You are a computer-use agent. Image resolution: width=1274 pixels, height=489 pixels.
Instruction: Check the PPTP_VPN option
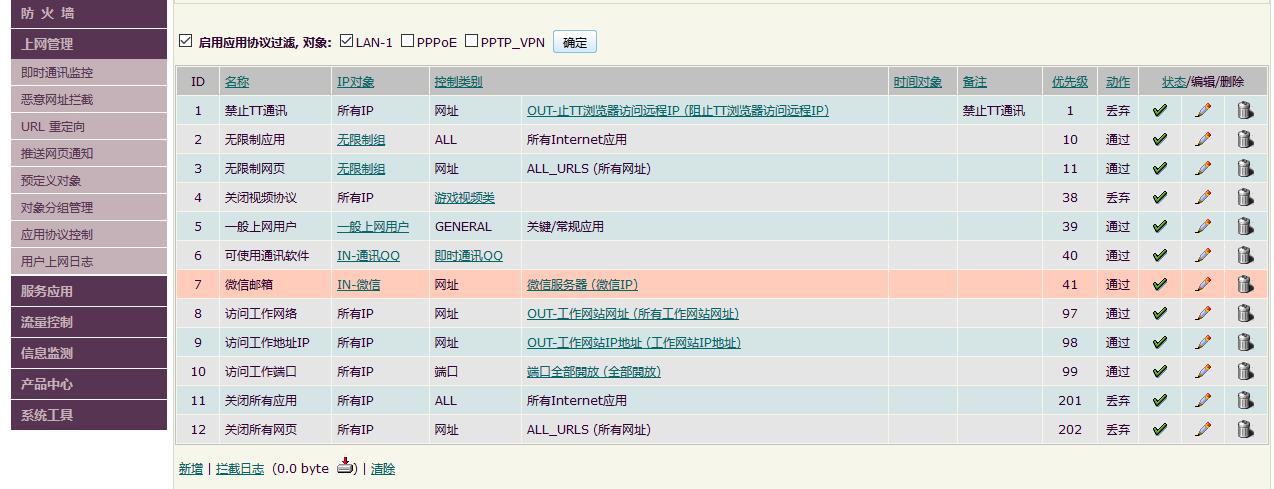click(472, 41)
